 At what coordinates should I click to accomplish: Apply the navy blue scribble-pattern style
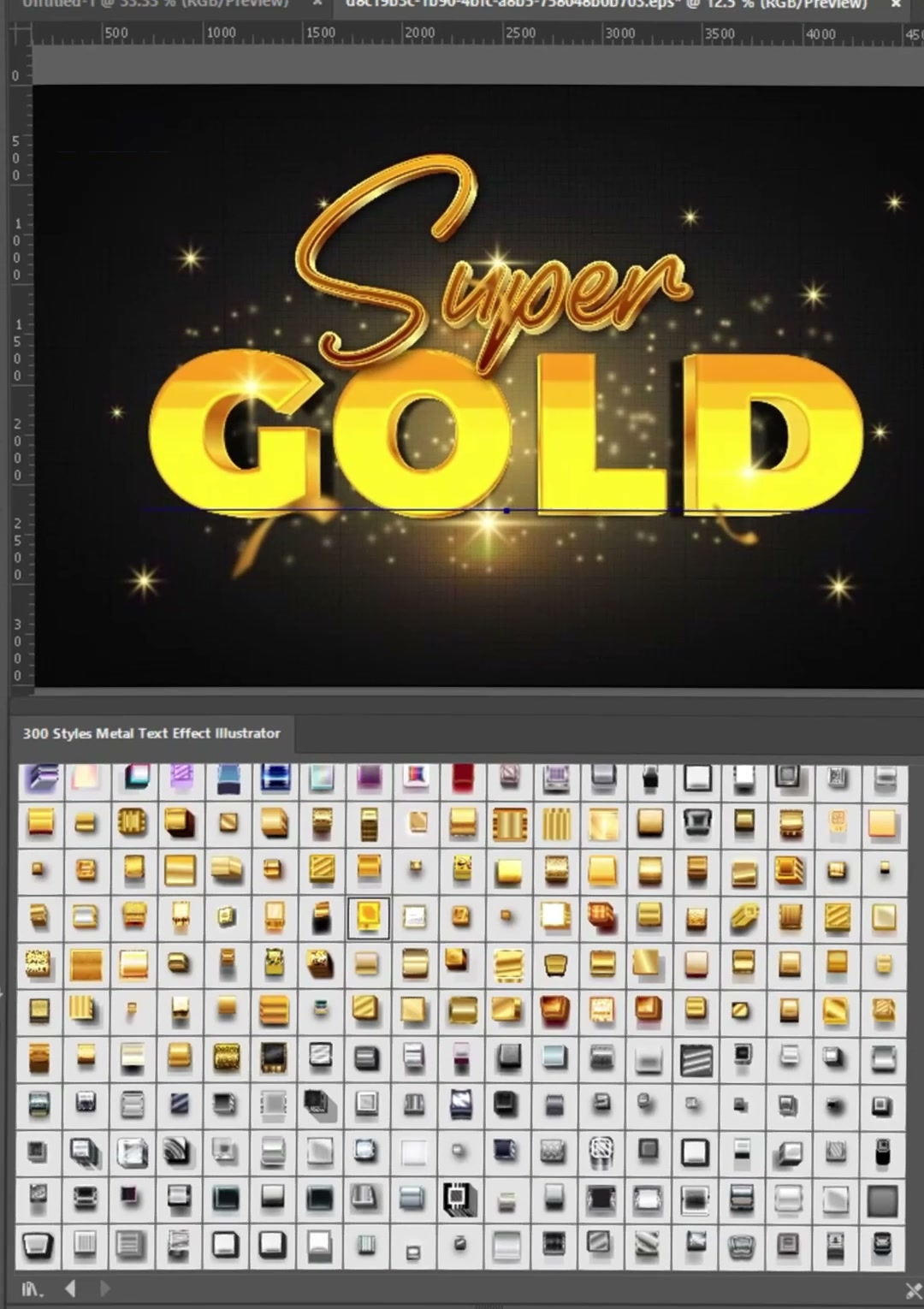[x=461, y=1105]
